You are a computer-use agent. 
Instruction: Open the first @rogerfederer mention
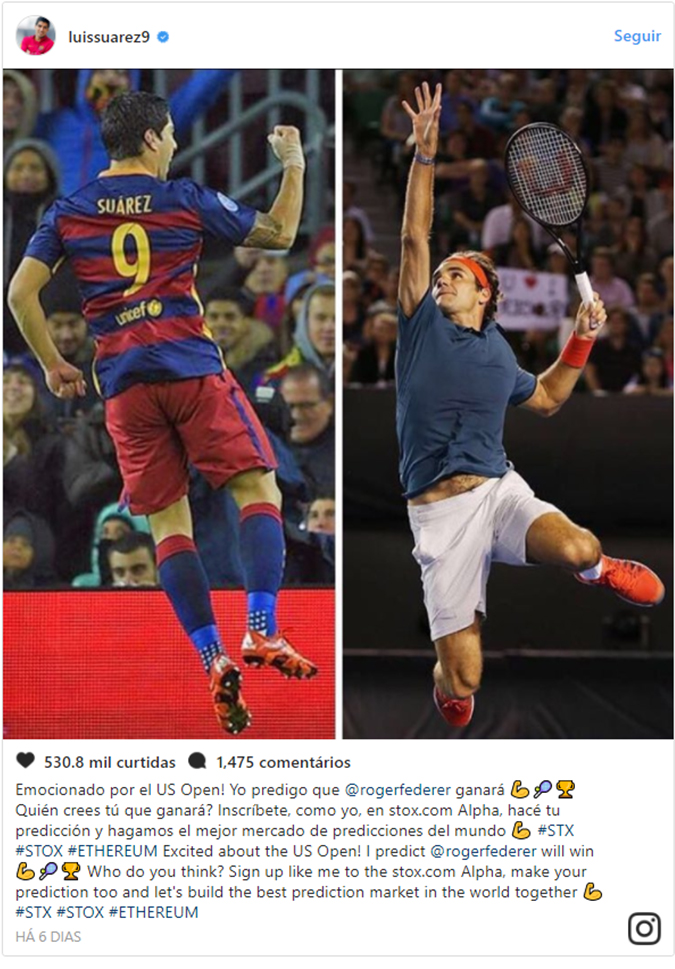[x=397, y=790]
